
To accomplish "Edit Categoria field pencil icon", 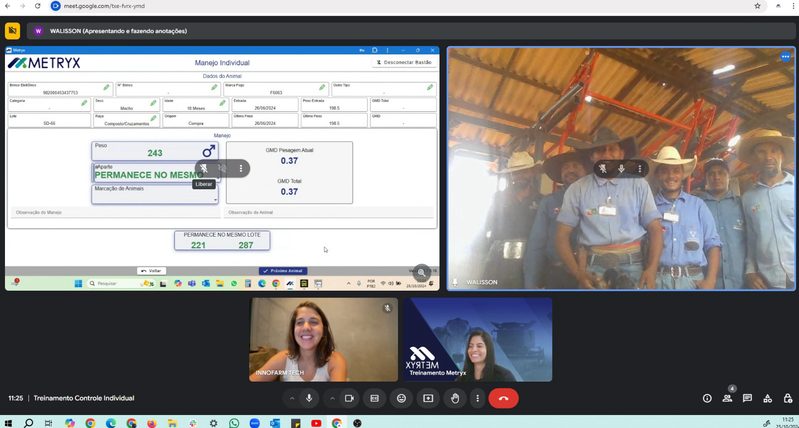I will pos(84,103).
